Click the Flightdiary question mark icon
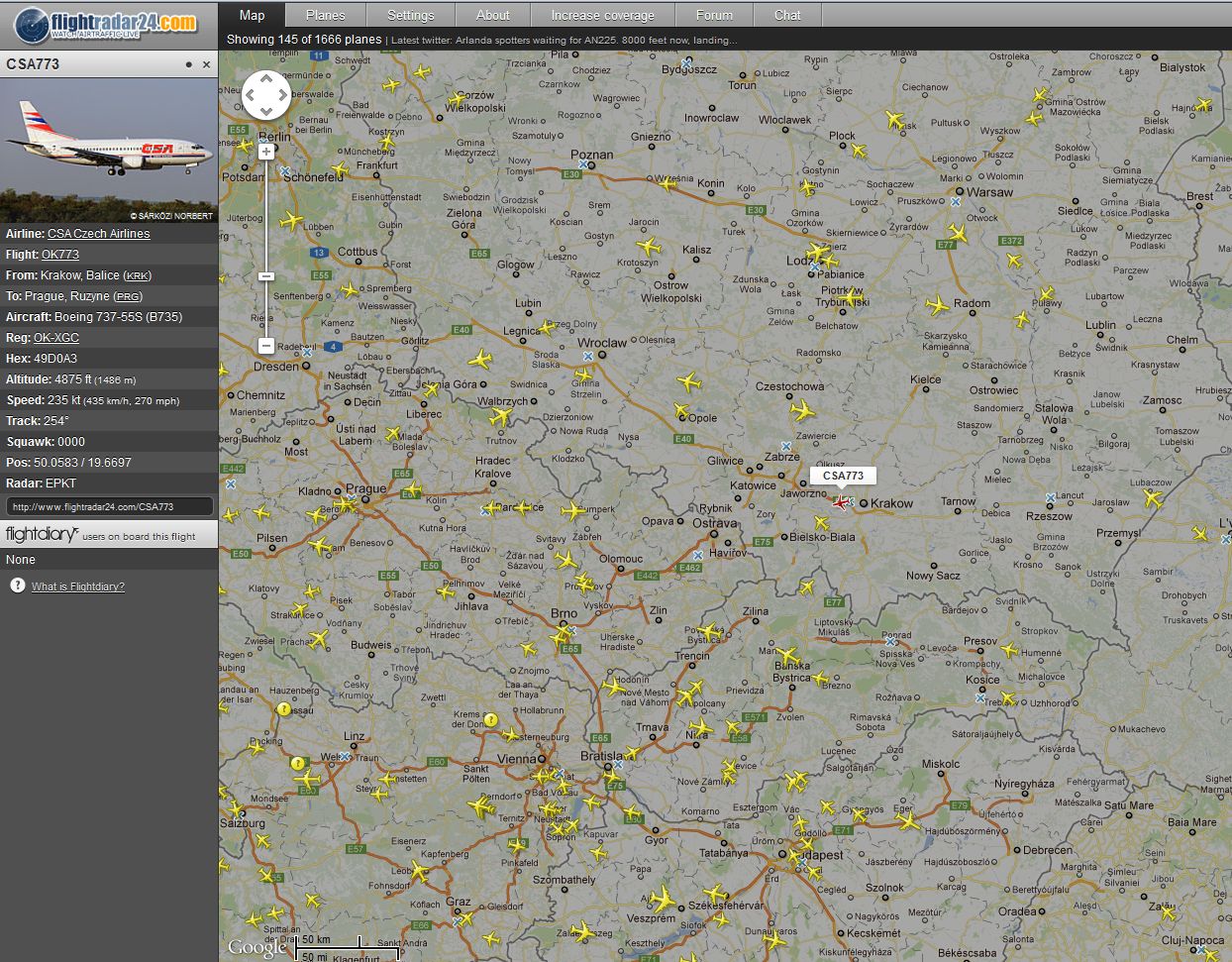Viewport: 1232px width, 962px height. pyautogui.click(x=17, y=586)
